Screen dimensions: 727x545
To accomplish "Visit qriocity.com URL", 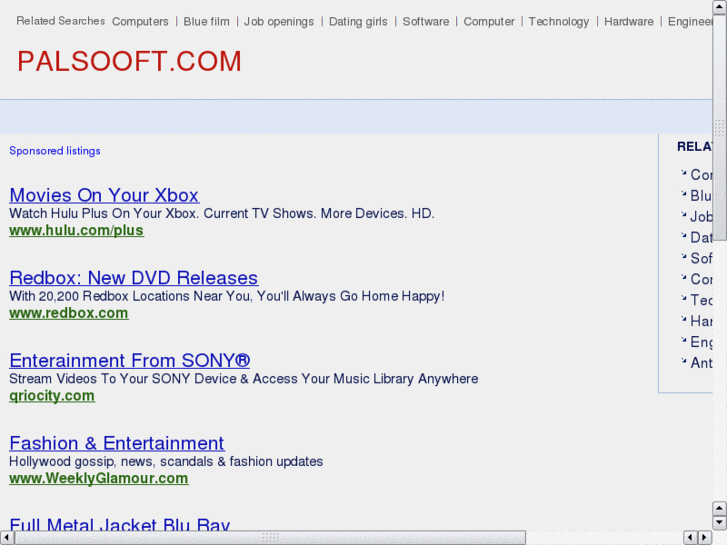I will [52, 396].
